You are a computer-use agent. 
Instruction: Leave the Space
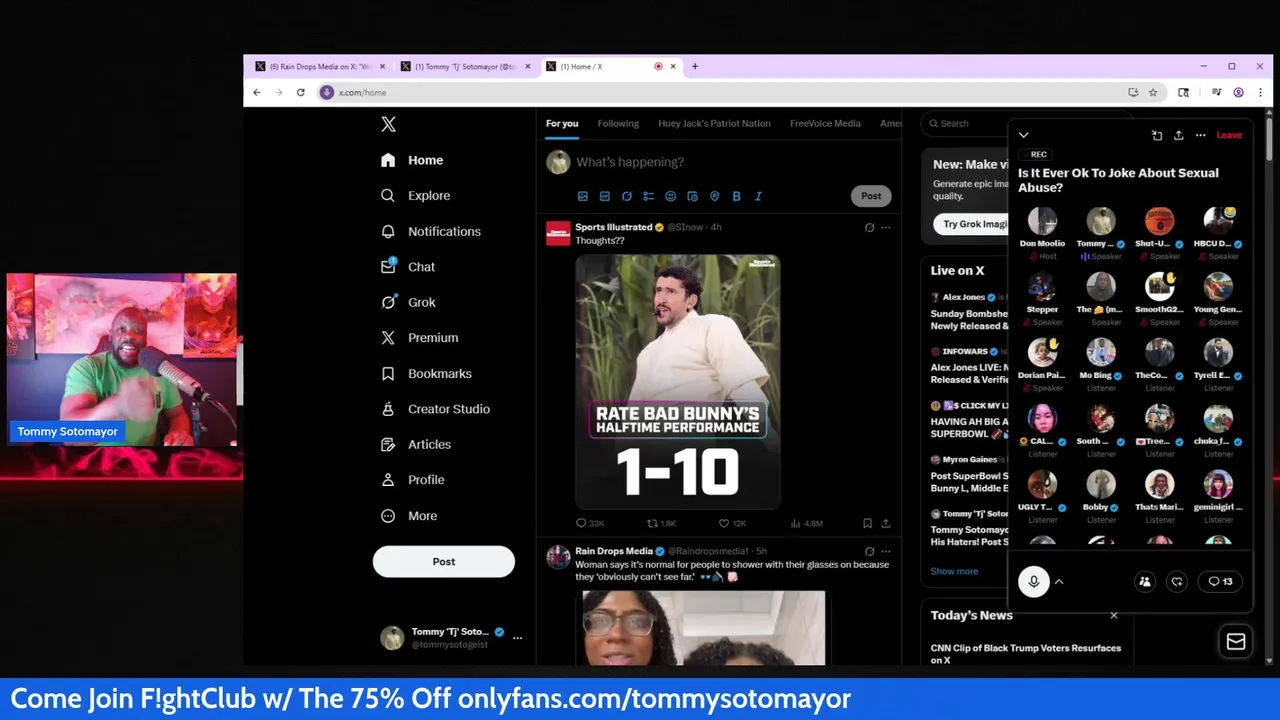1229,135
